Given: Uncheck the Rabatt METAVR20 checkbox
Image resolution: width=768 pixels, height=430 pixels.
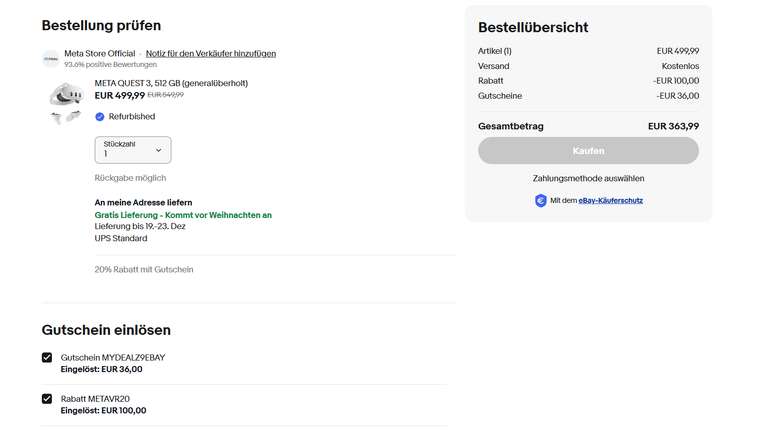Looking at the screenshot, I should click(x=47, y=399).
